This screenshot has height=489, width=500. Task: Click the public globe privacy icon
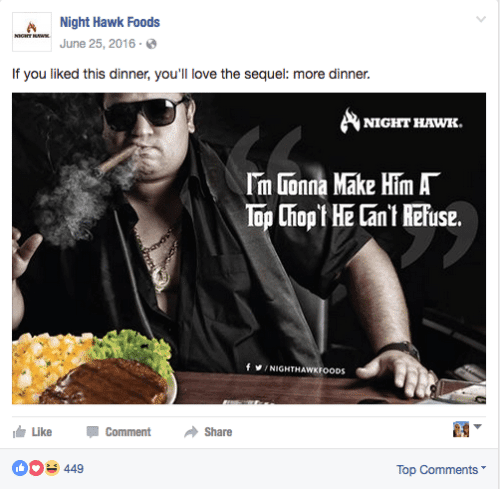[x=151, y=44]
